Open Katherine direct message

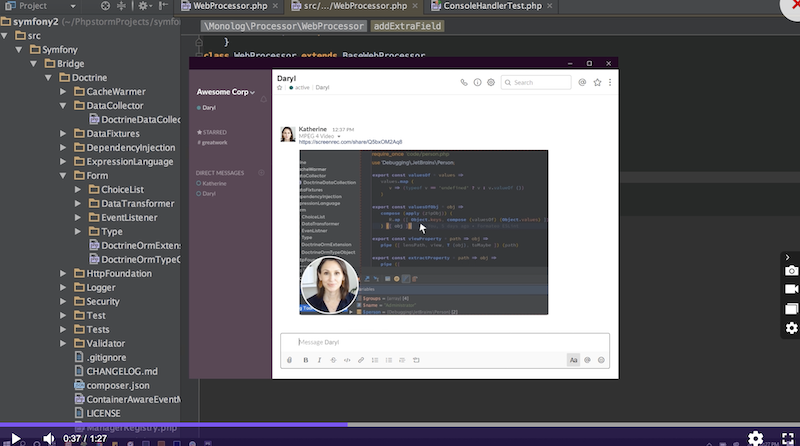point(211,183)
